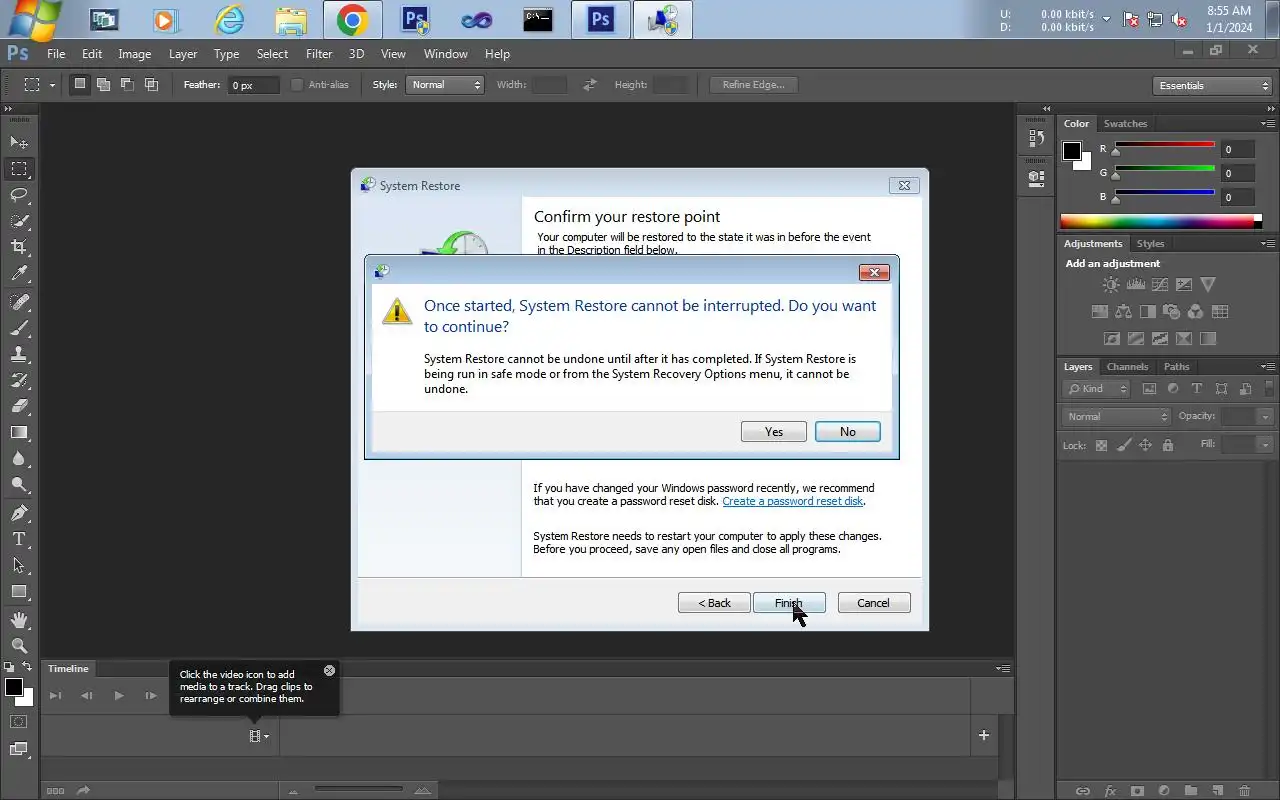Open the layer blend mode Normal dropdown
The width and height of the screenshot is (1280, 800).
1116,416
